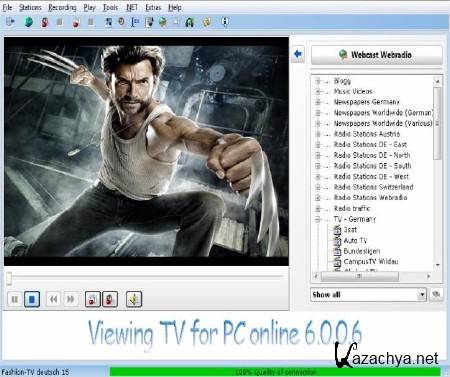Click the gray square between the two red toolbar icons

(59, 22)
